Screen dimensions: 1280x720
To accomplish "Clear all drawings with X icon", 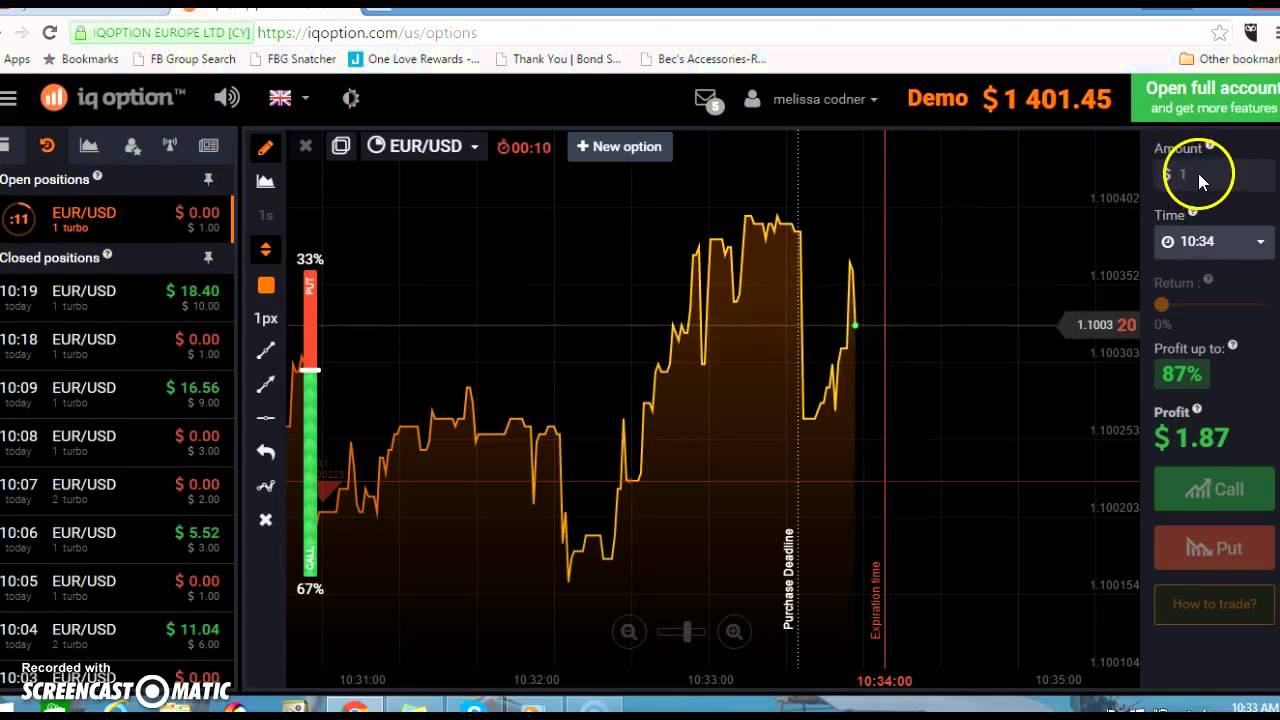I will (265, 520).
